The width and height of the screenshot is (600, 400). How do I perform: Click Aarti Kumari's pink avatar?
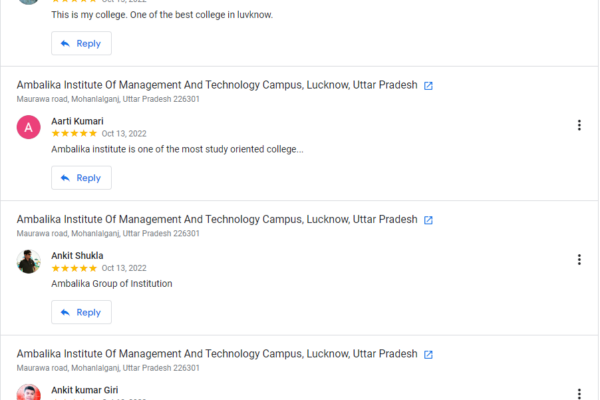[29, 127]
